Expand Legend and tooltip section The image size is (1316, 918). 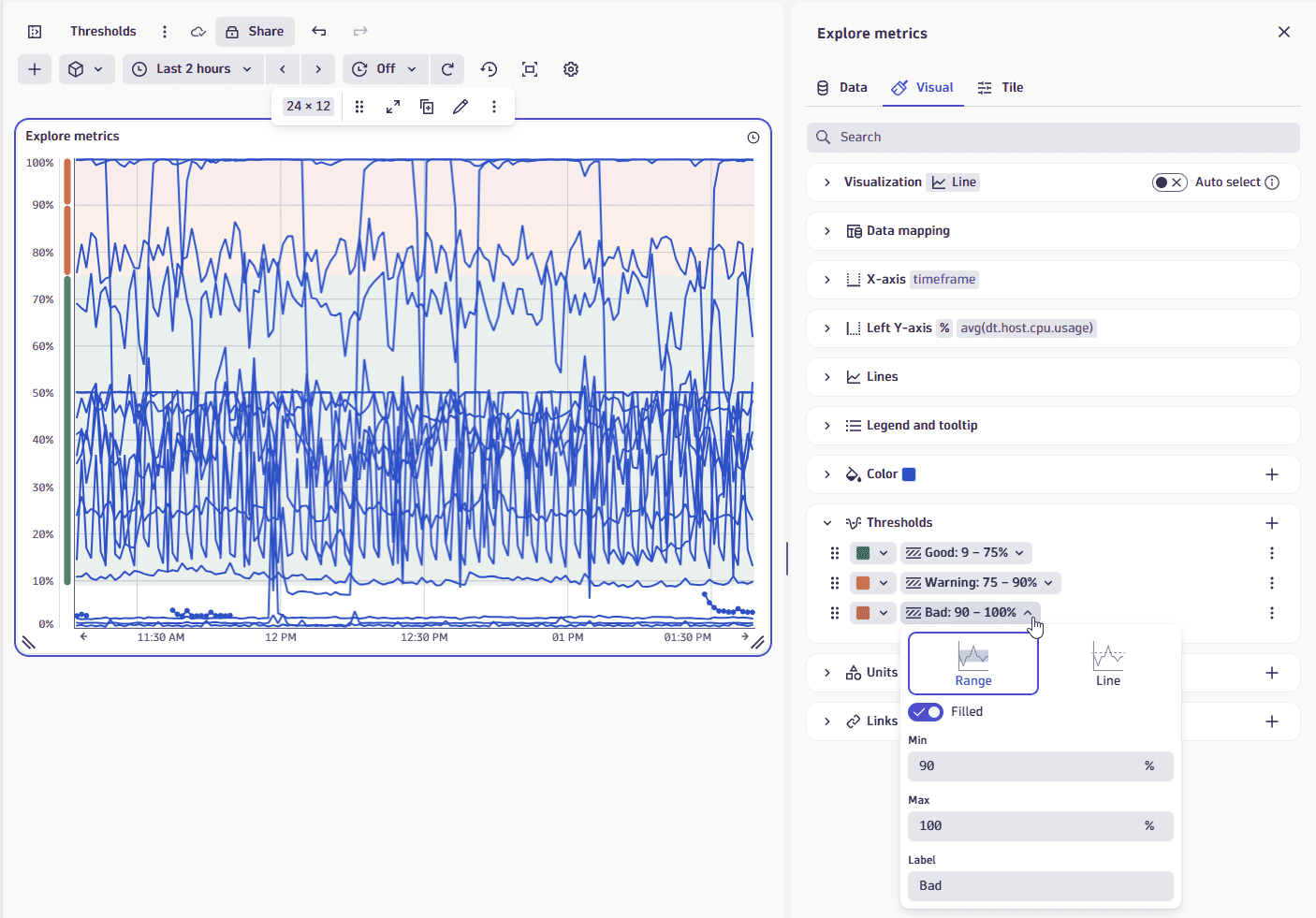827,426
